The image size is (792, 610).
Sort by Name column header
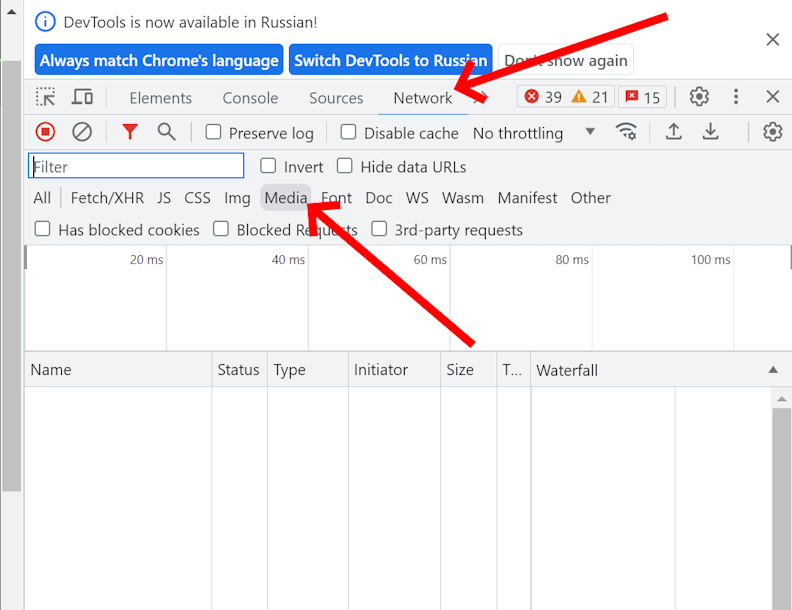pyautogui.click(x=118, y=370)
